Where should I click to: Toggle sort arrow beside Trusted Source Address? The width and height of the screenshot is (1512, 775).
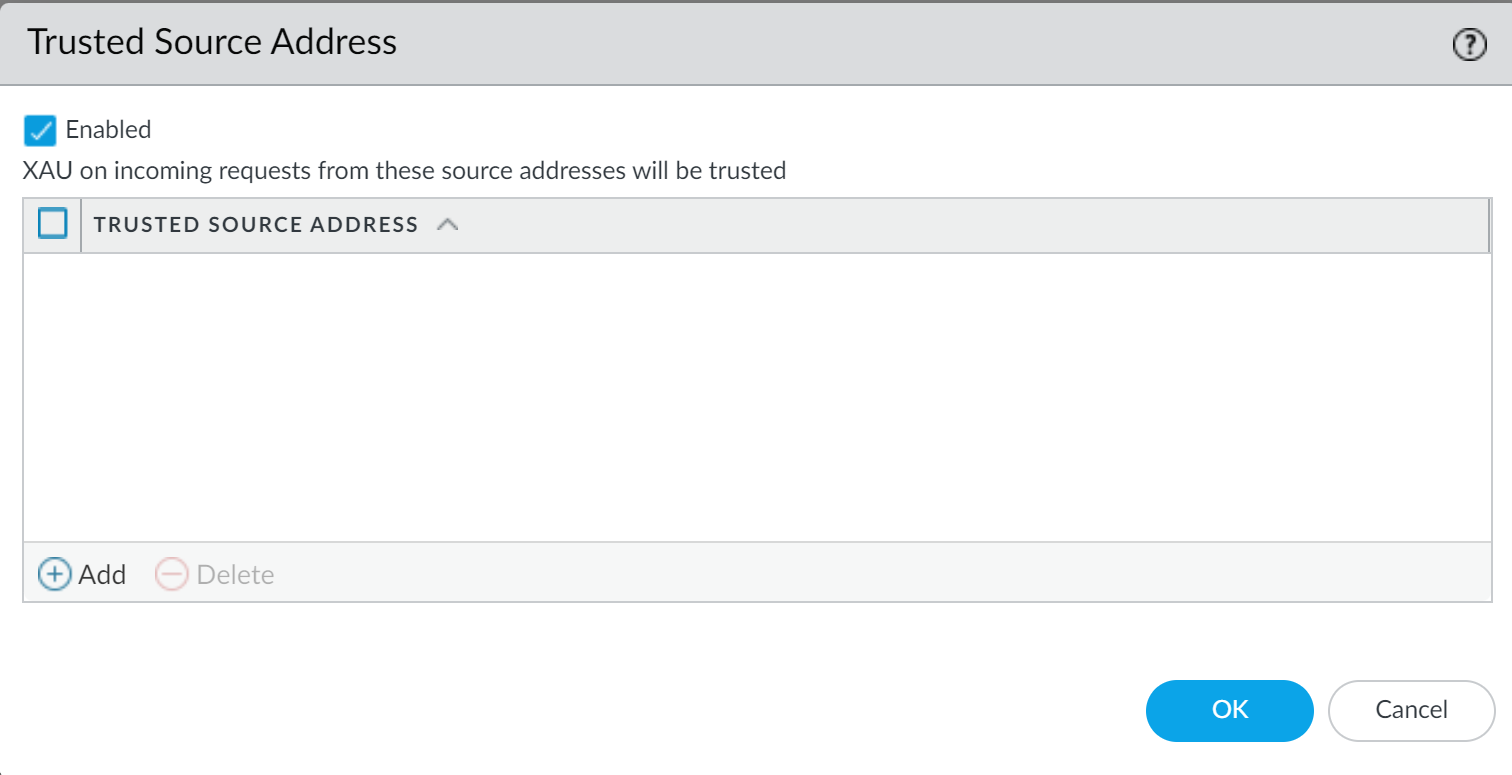[448, 225]
